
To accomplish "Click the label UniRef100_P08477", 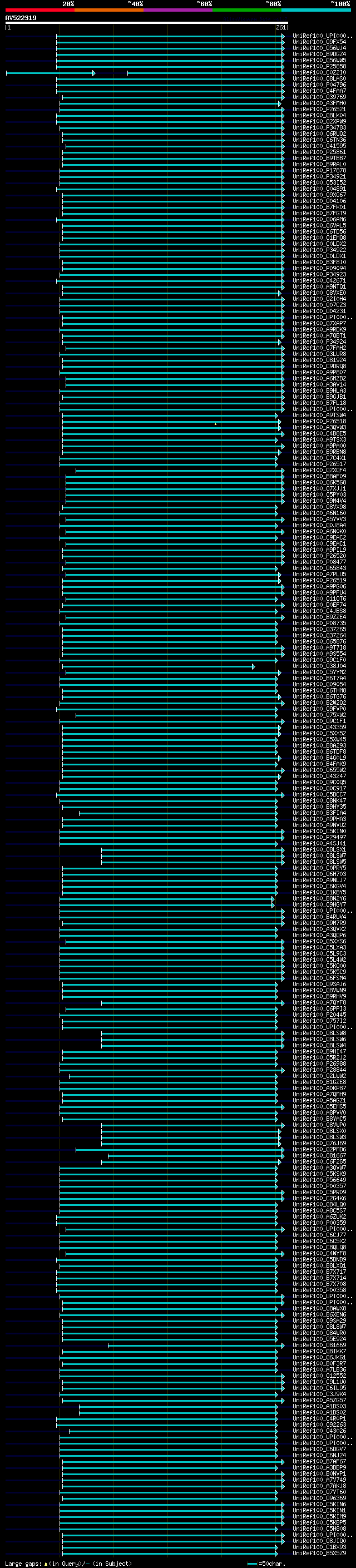I will pos(319,562).
